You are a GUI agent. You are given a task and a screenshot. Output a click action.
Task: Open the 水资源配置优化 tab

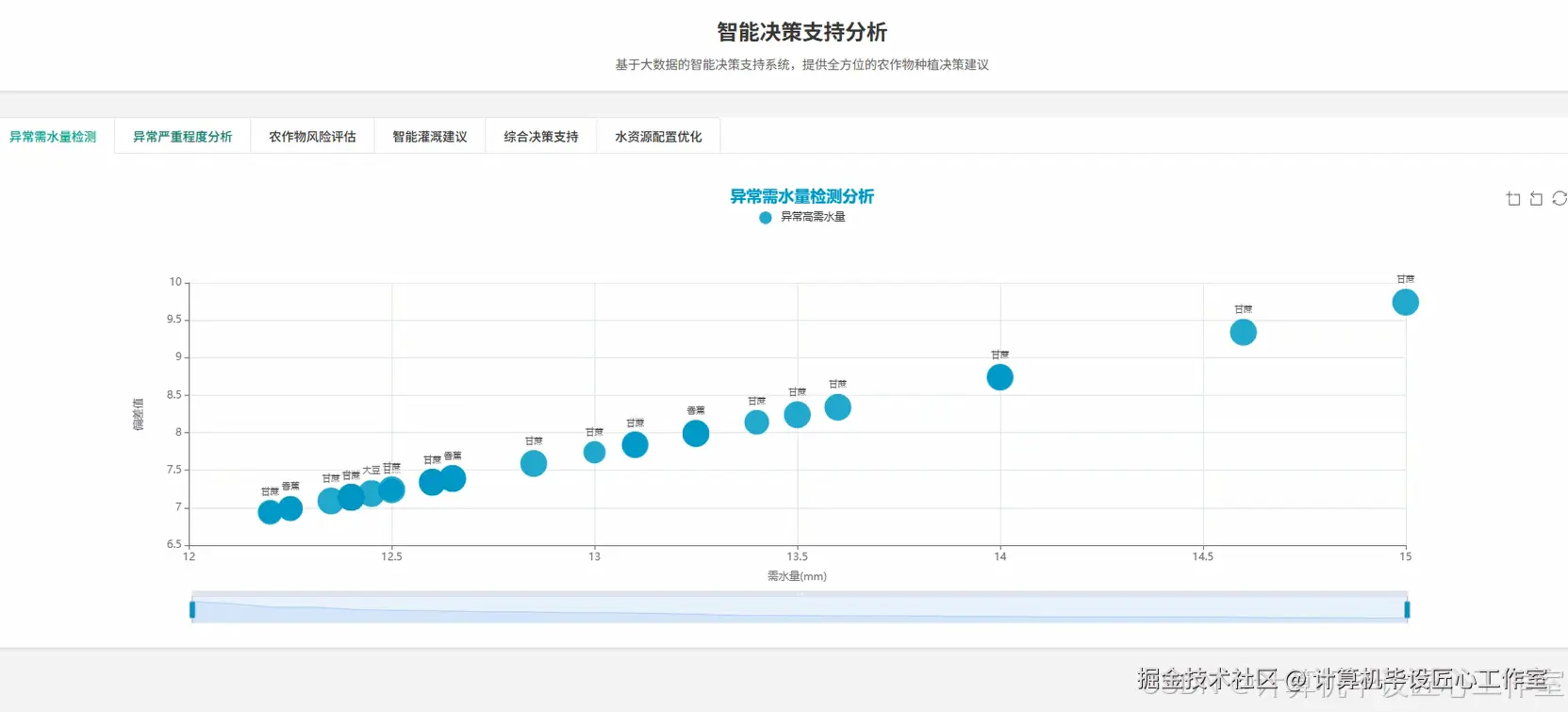click(658, 137)
